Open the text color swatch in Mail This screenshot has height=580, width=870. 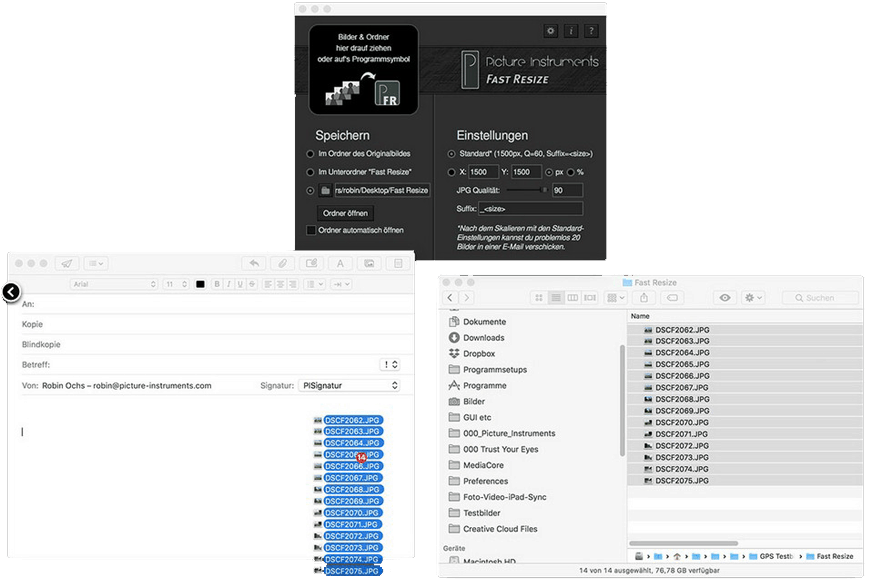[200, 284]
